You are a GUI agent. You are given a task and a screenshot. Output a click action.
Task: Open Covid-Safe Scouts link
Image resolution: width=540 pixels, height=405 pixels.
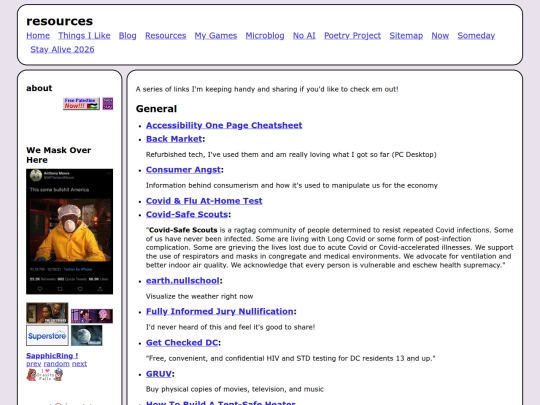[x=187, y=214]
